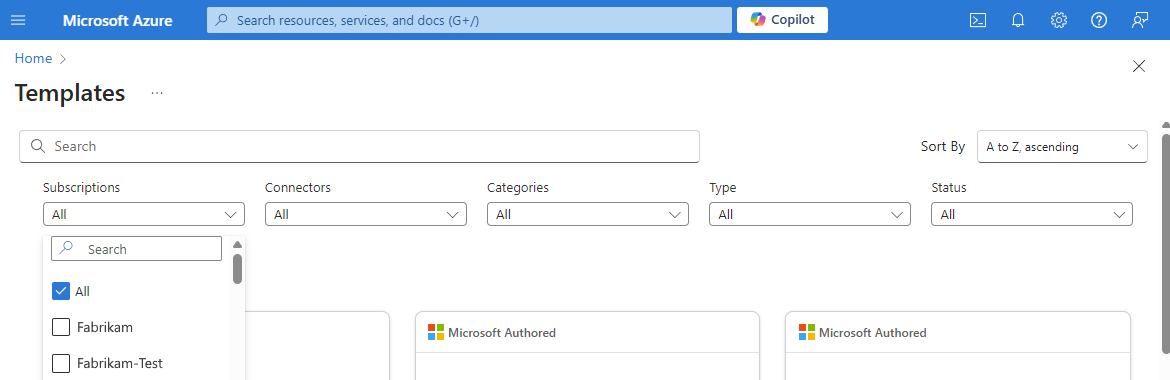Click the Copilot button

pos(782,20)
